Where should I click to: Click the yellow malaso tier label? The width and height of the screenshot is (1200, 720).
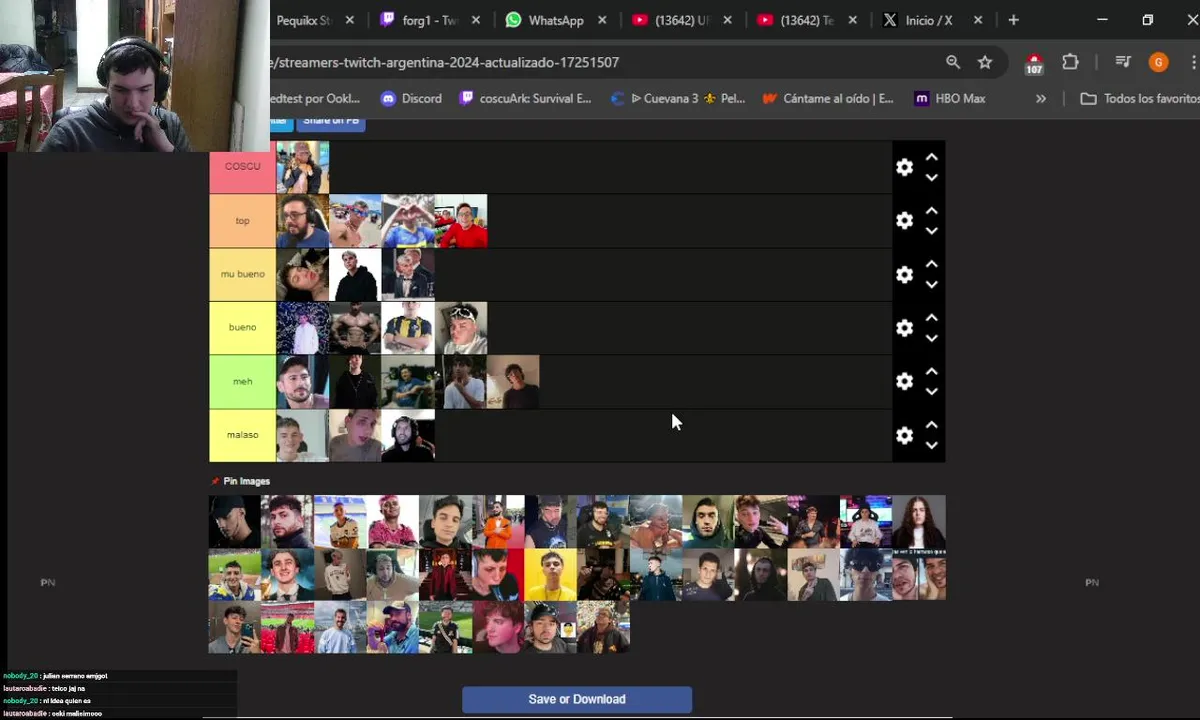tap(242, 435)
